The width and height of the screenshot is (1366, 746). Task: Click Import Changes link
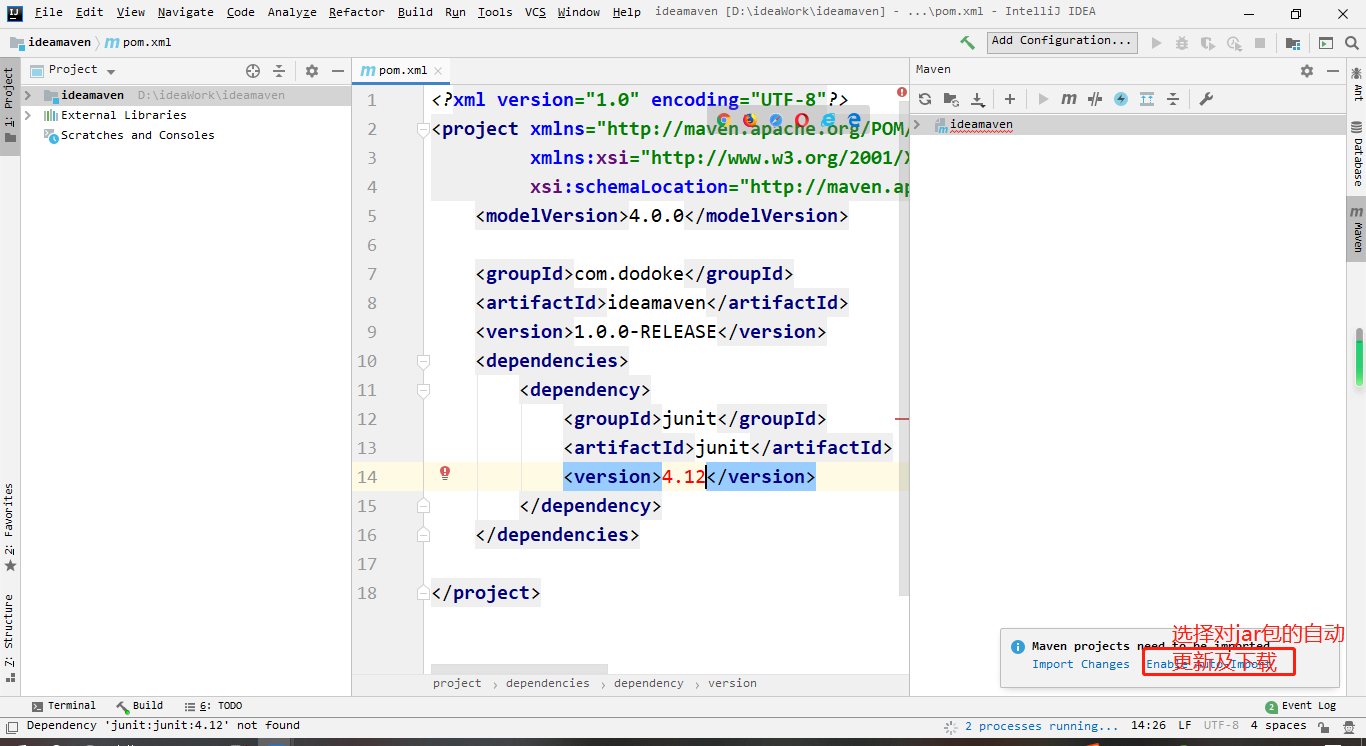click(x=1080, y=664)
